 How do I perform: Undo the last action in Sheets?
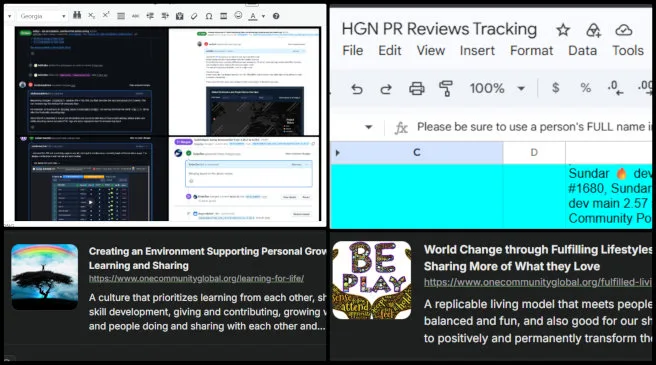[x=356, y=89]
